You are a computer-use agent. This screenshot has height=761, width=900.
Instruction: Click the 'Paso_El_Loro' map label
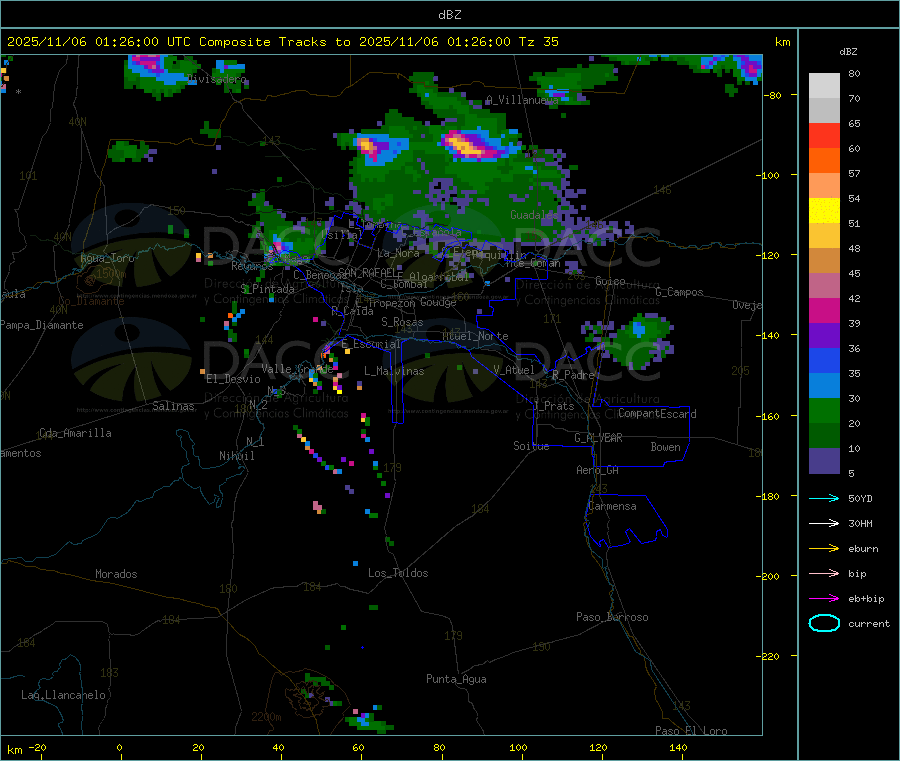point(691,731)
